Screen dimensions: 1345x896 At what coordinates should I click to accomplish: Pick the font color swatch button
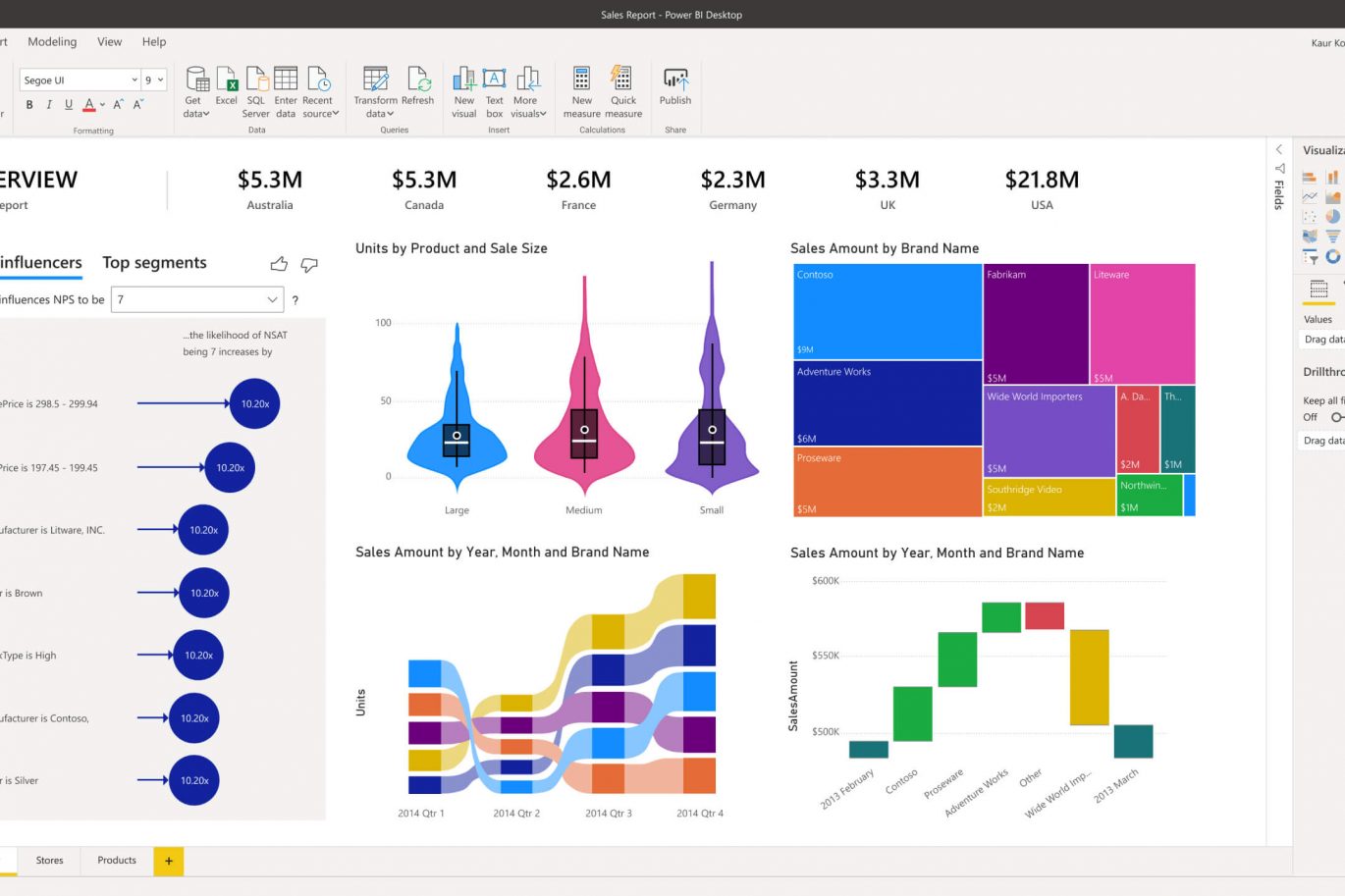pyautogui.click(x=89, y=105)
